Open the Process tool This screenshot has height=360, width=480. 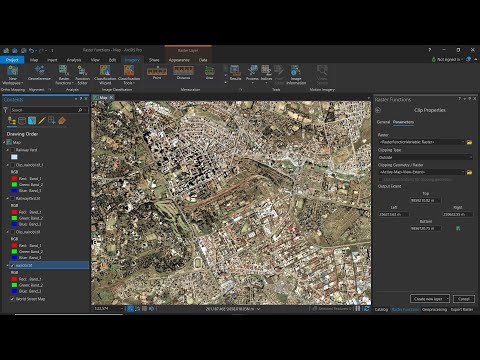252,74
